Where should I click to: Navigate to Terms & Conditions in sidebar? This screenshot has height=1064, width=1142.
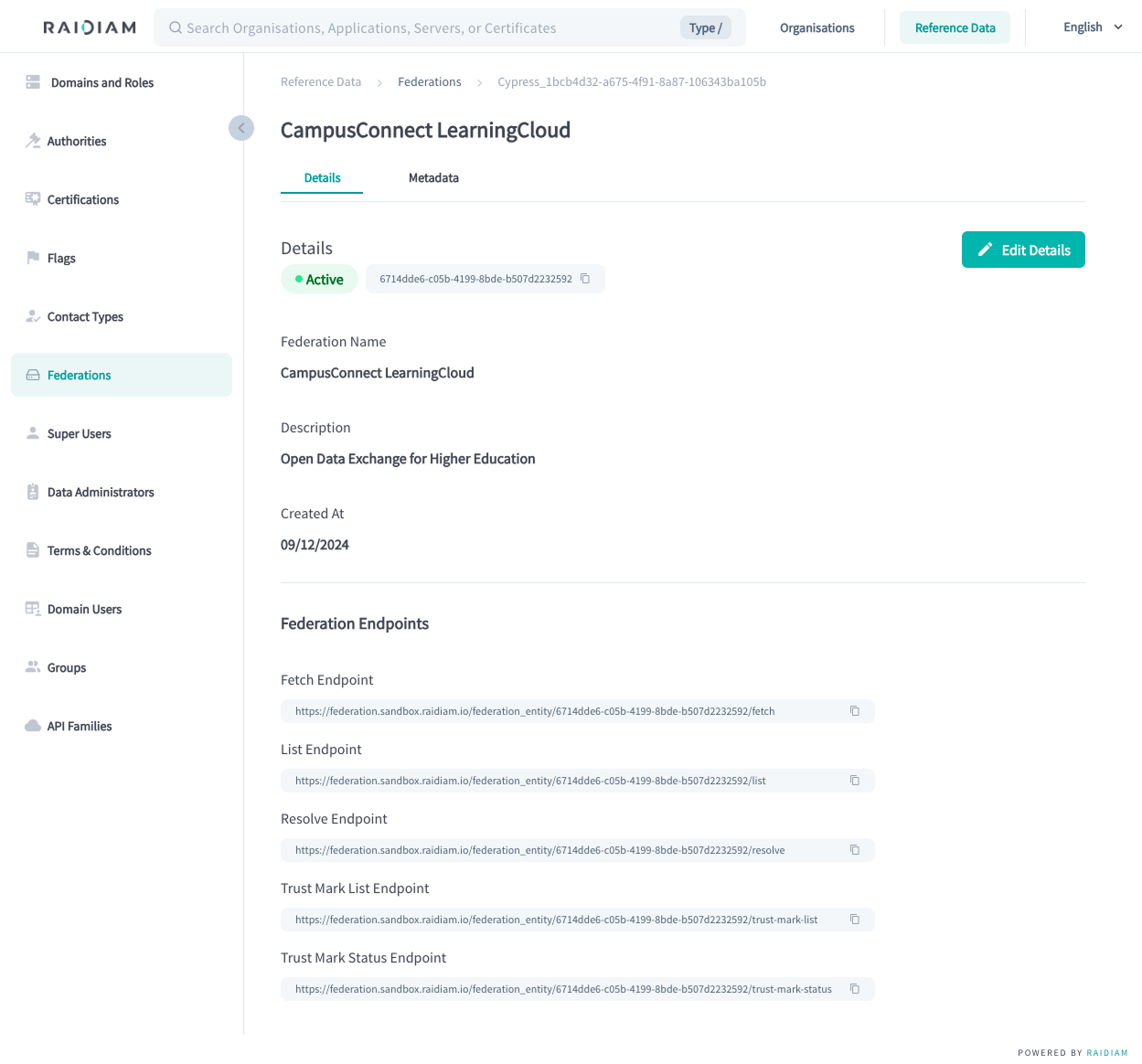[99, 550]
